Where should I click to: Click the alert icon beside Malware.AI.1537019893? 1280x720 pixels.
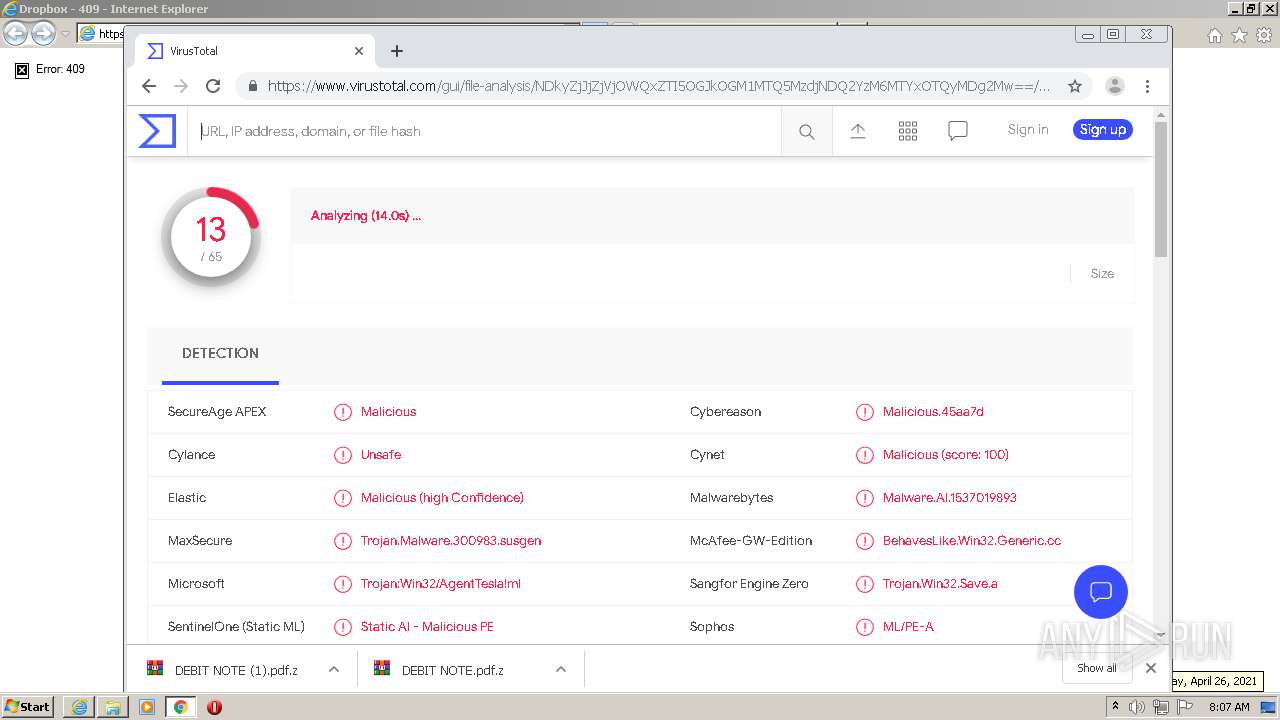pos(865,498)
